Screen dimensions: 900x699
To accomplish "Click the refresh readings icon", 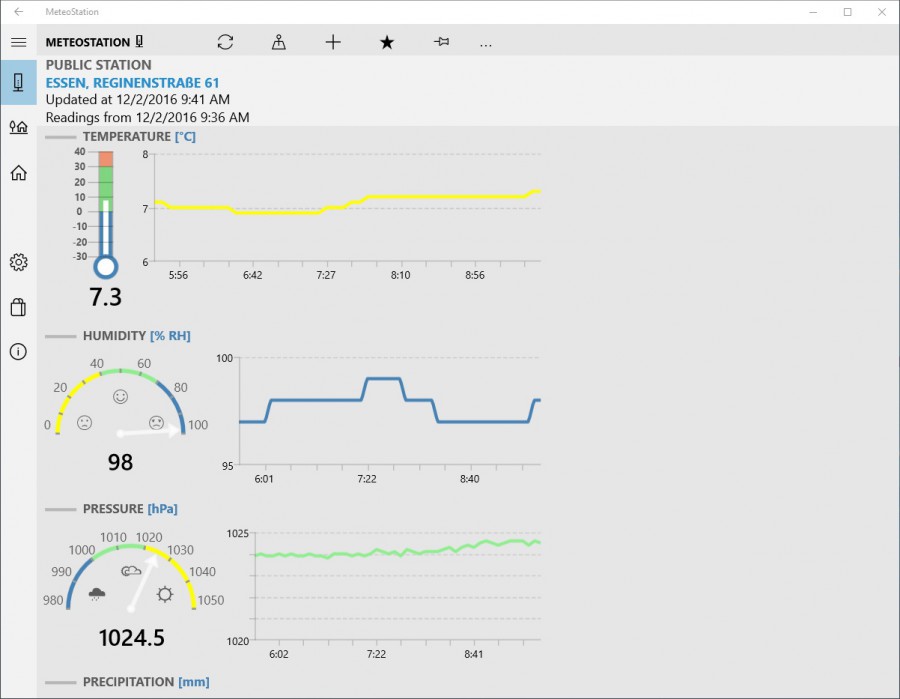I will click(225, 42).
